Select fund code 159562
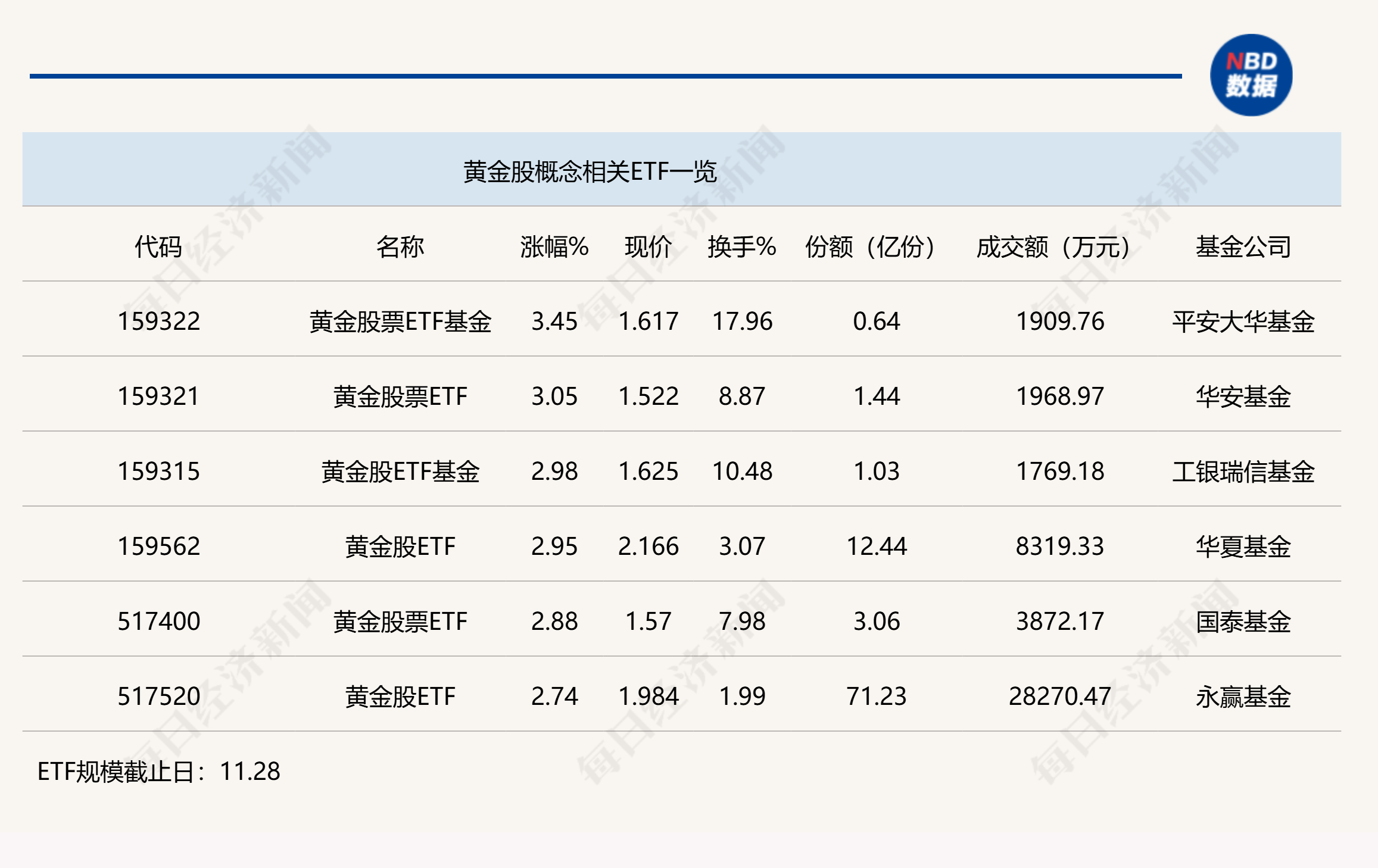The height and width of the screenshot is (868, 1378). tap(158, 547)
